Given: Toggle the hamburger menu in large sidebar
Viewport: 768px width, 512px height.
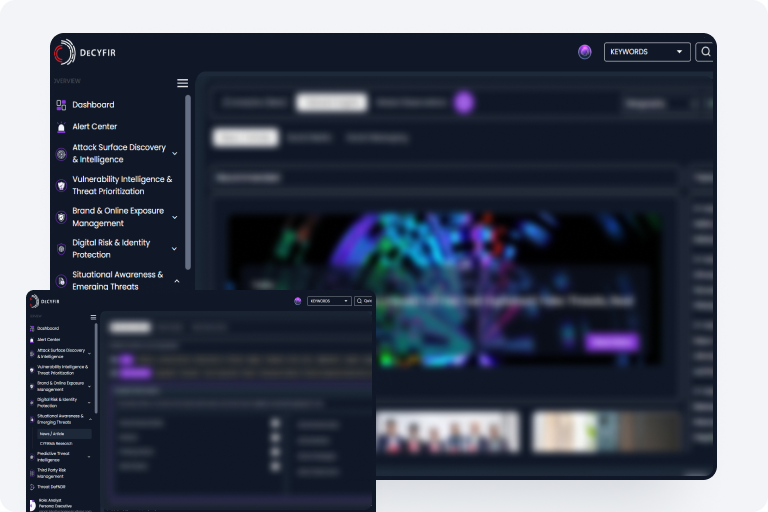Looking at the screenshot, I should 182,83.
